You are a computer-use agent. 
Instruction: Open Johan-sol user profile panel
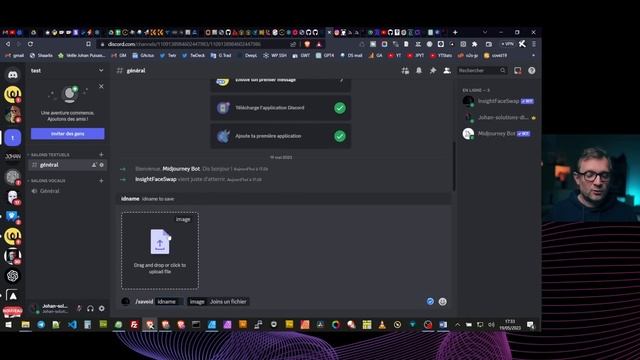pos(50,309)
